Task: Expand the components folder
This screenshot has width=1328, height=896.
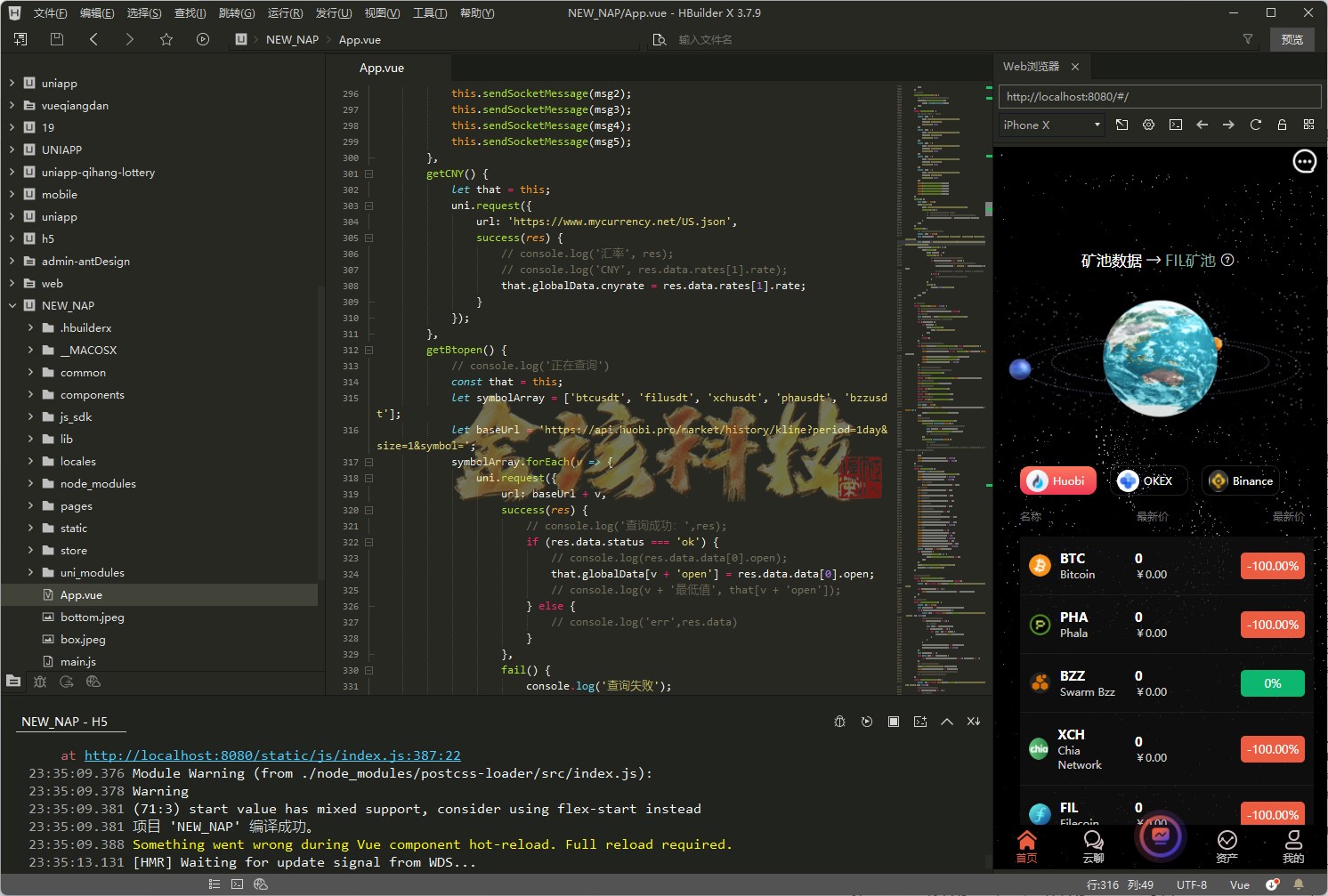Action: coord(30,395)
